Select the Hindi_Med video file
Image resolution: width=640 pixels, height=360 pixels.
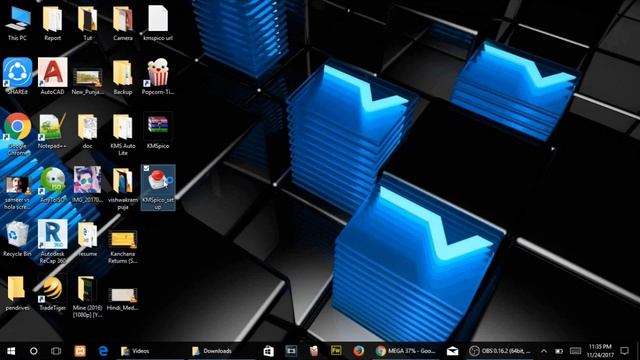click(x=122, y=299)
